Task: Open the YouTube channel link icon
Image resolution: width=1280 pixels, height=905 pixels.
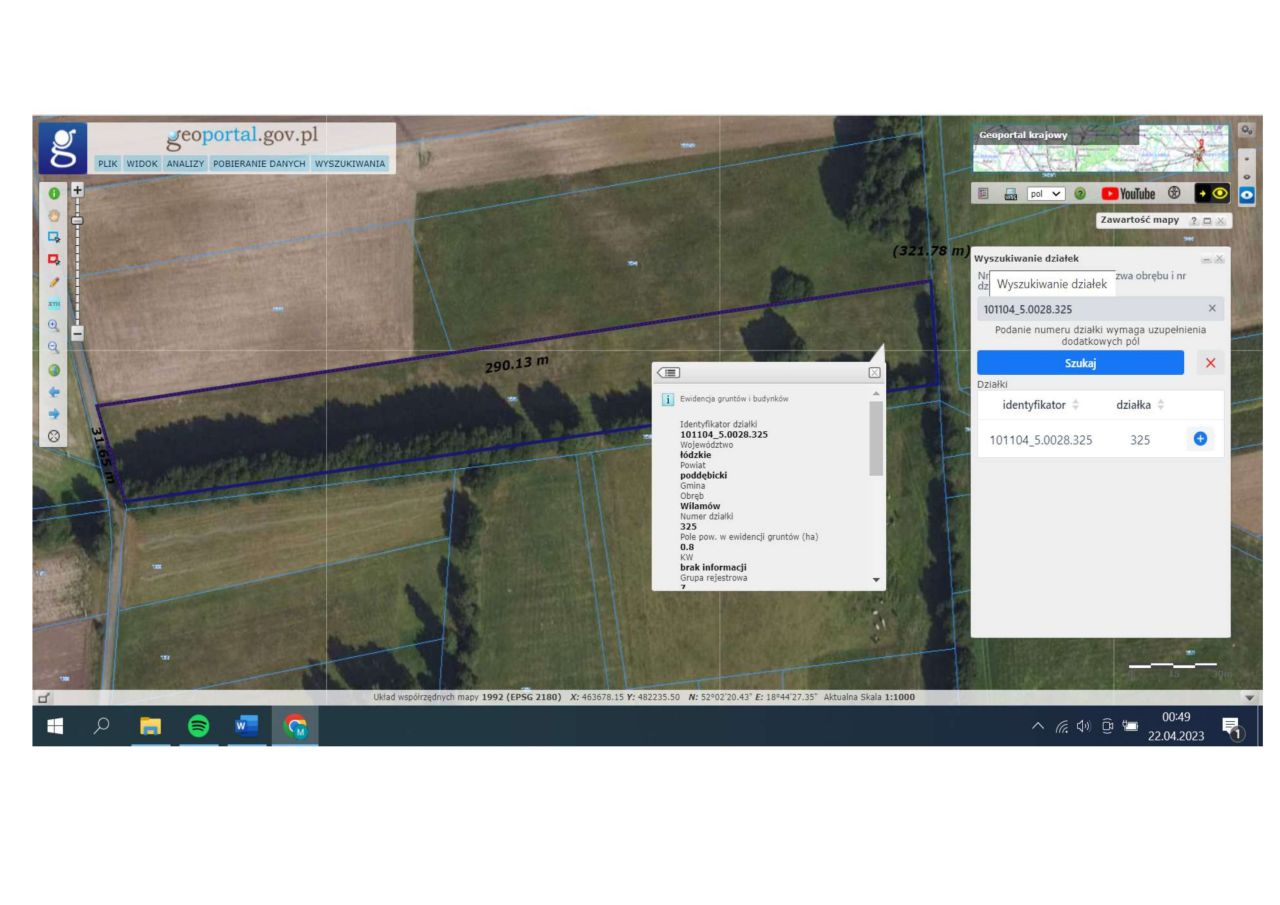Action: (1128, 194)
